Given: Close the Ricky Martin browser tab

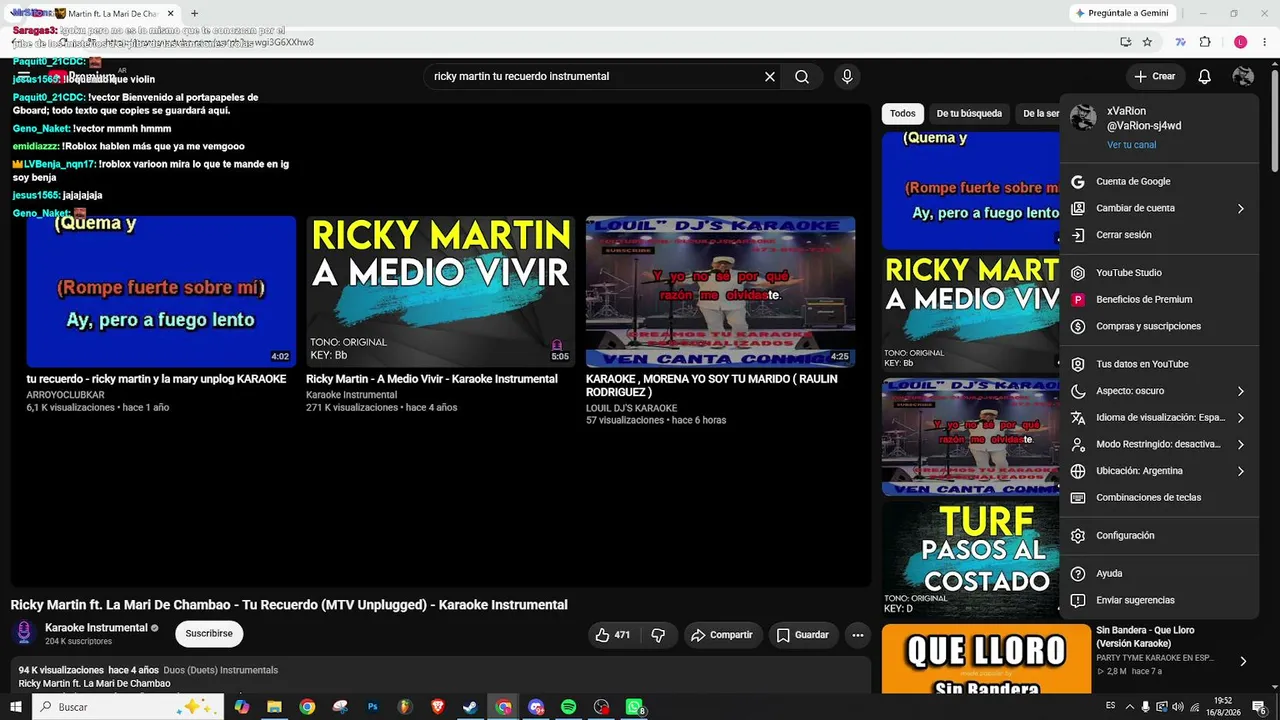Looking at the screenshot, I should click(171, 13).
